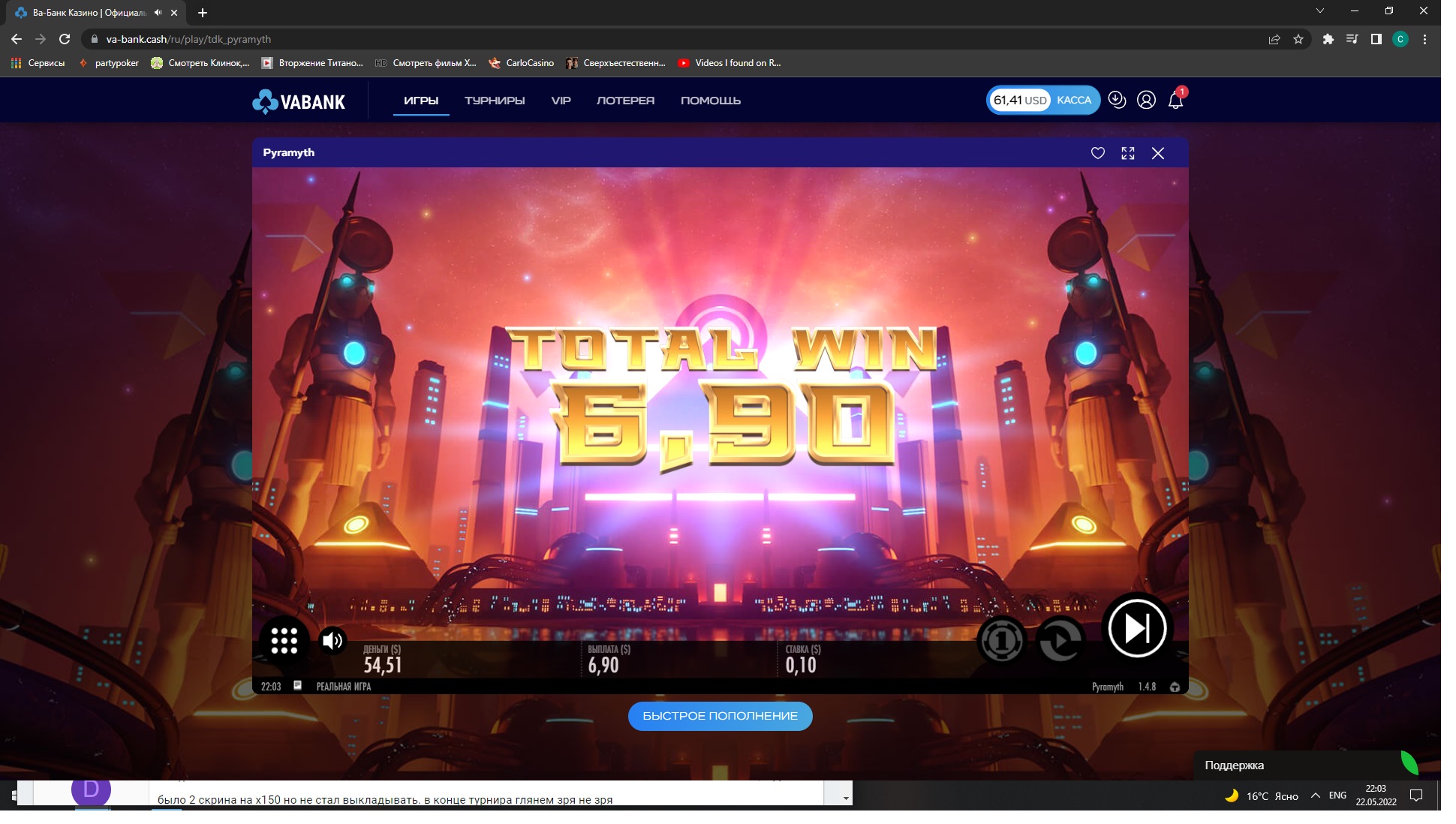Viewport: 1456px width, 824px height.
Task: Close the Pyramyth game window
Action: pos(1157,153)
